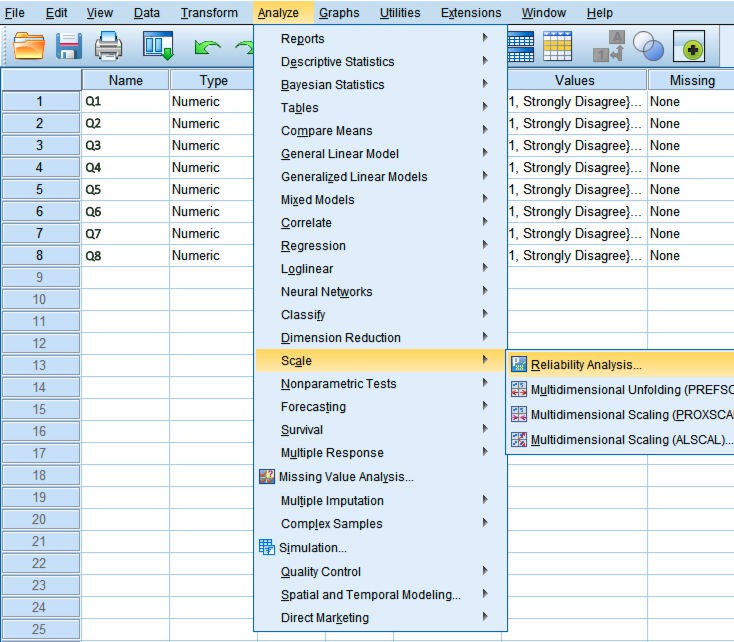Expand the Compare Means submenu
Screen dimensions: 734x642
(x=381, y=130)
